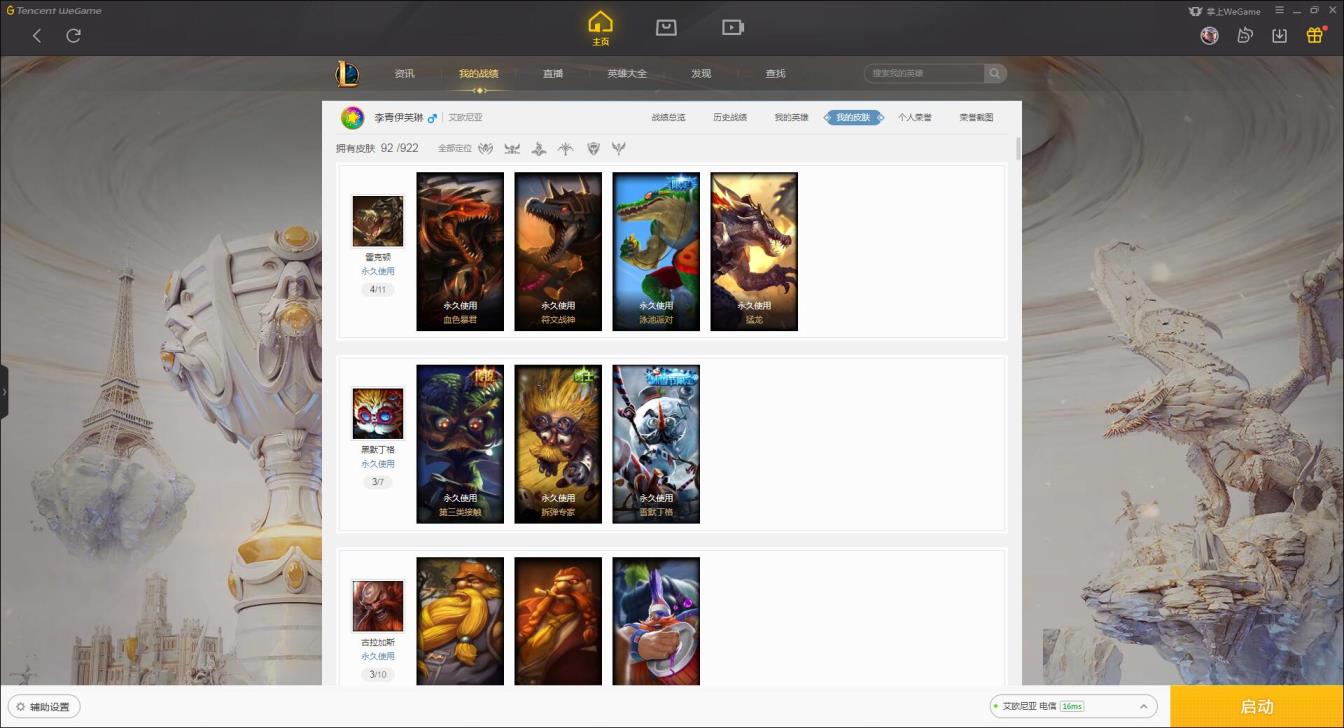Viewport: 1344px width, 728px height.
Task: Switch to 我的英雄 sub-tab
Action: pos(791,118)
